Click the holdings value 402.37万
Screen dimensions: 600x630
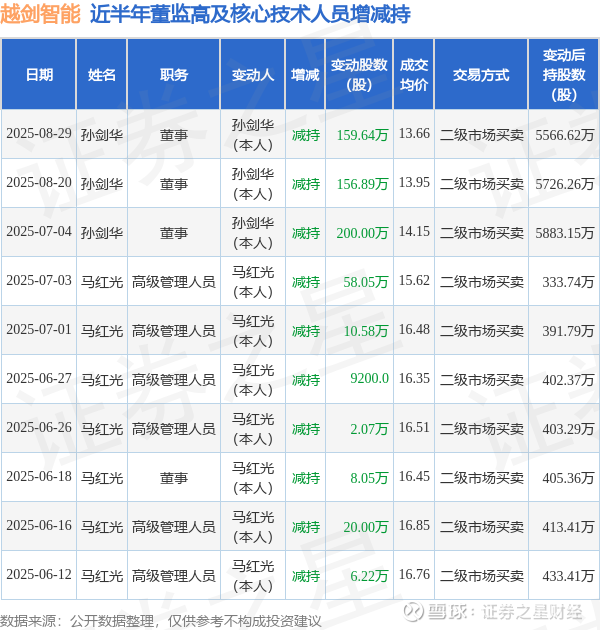(x=568, y=380)
